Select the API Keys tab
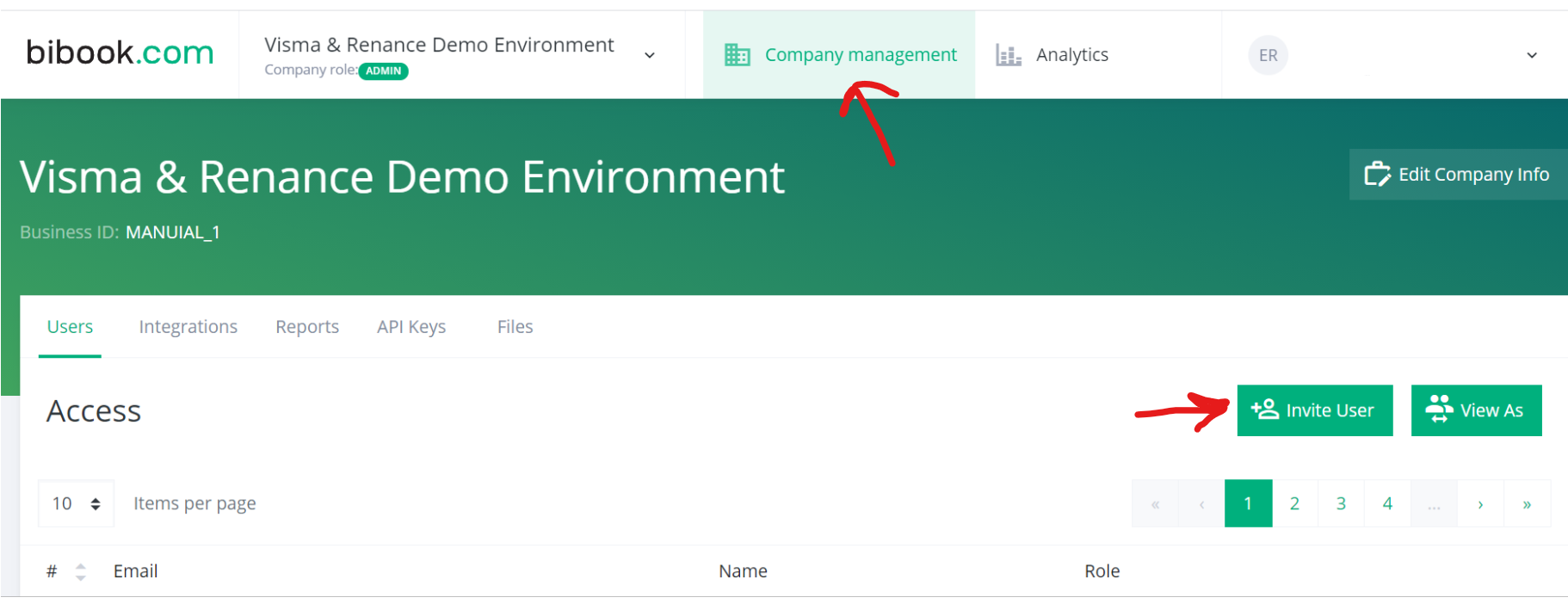The width and height of the screenshot is (1568, 616). (x=411, y=327)
